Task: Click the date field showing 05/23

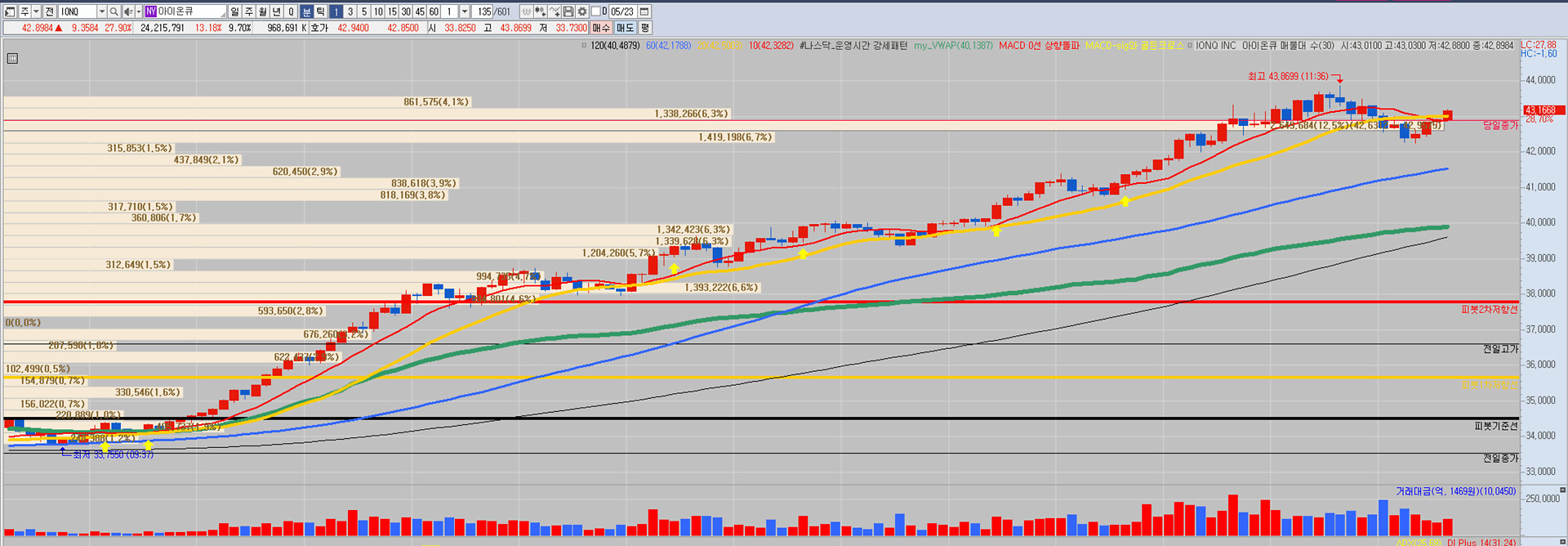Action: coord(622,11)
